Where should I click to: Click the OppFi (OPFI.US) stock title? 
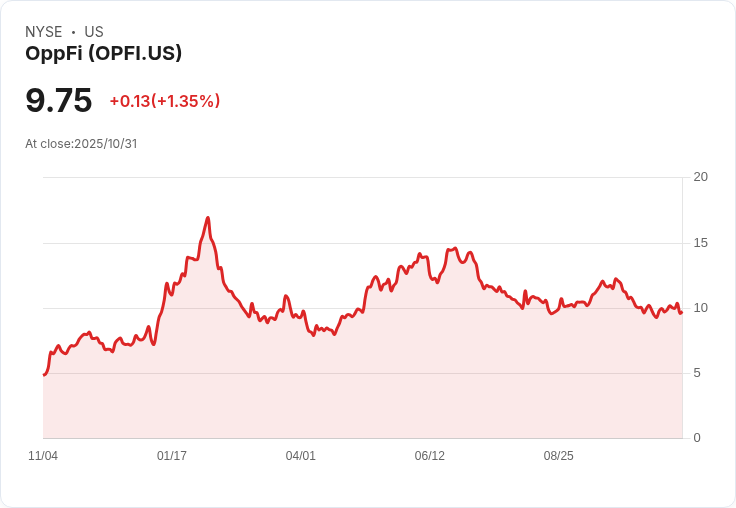pyautogui.click(x=103, y=53)
